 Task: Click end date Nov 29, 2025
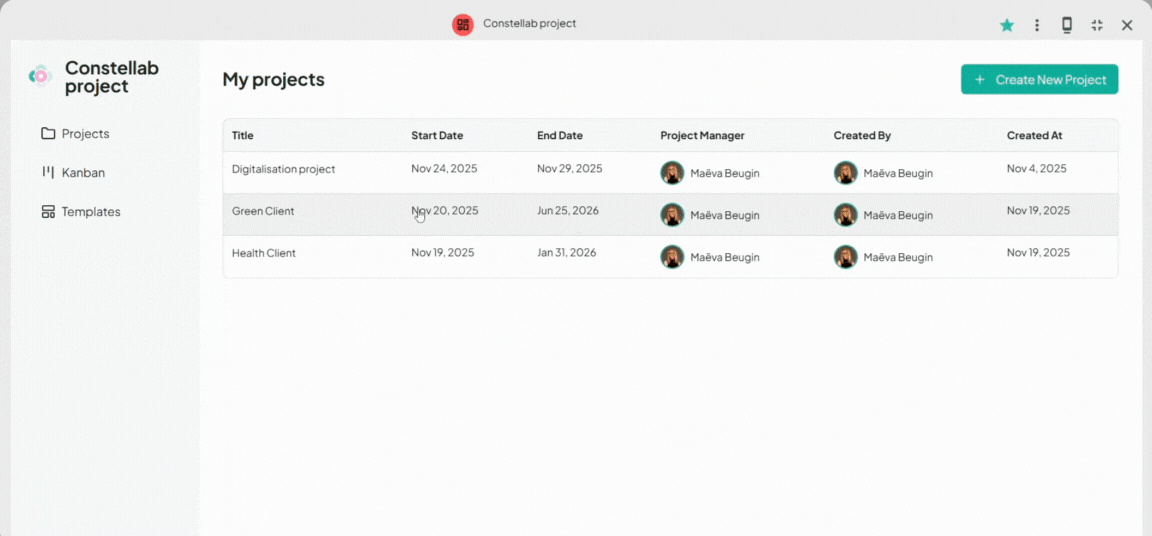click(x=569, y=168)
